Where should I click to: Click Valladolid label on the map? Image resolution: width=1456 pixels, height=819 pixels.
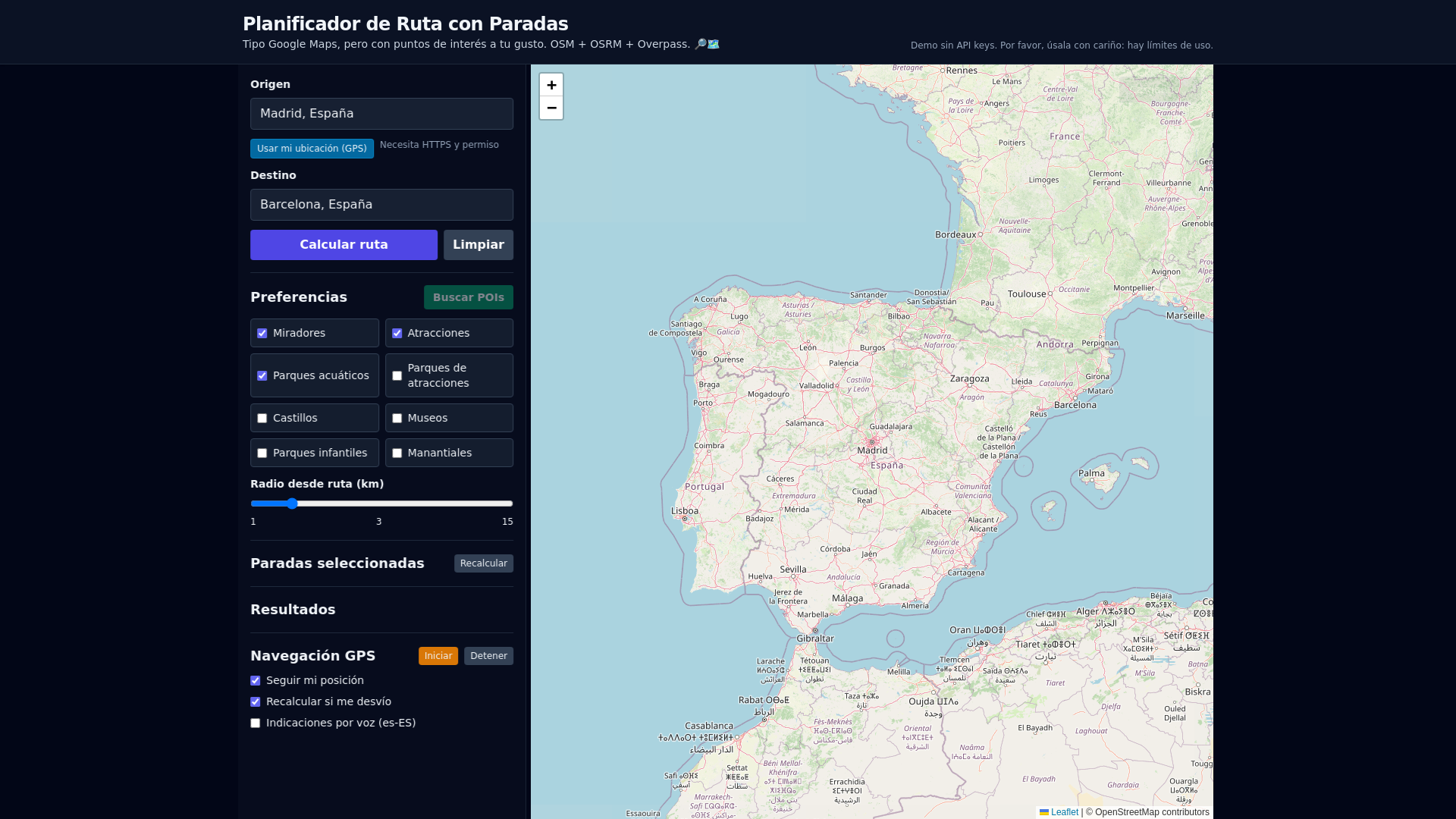tap(817, 386)
